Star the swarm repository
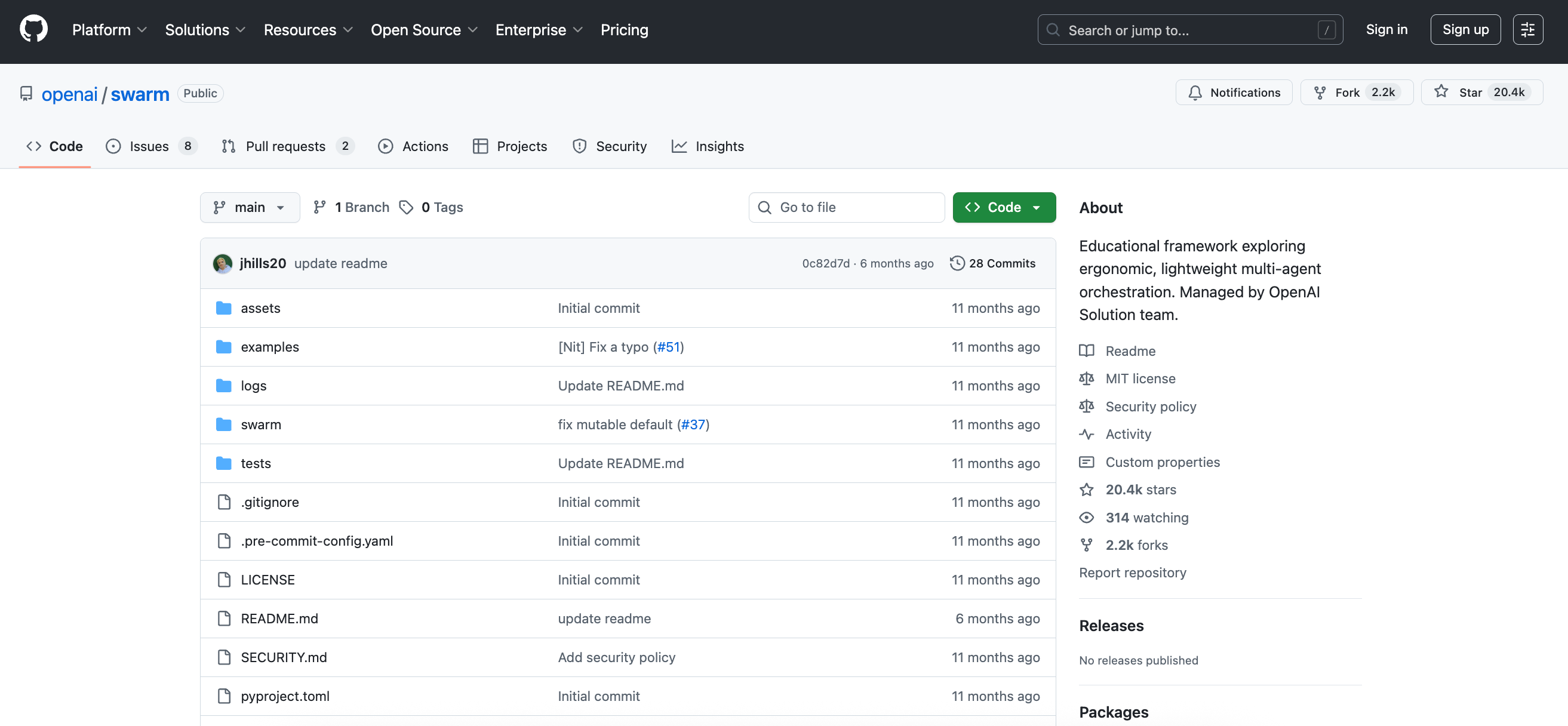 pyautogui.click(x=1481, y=93)
